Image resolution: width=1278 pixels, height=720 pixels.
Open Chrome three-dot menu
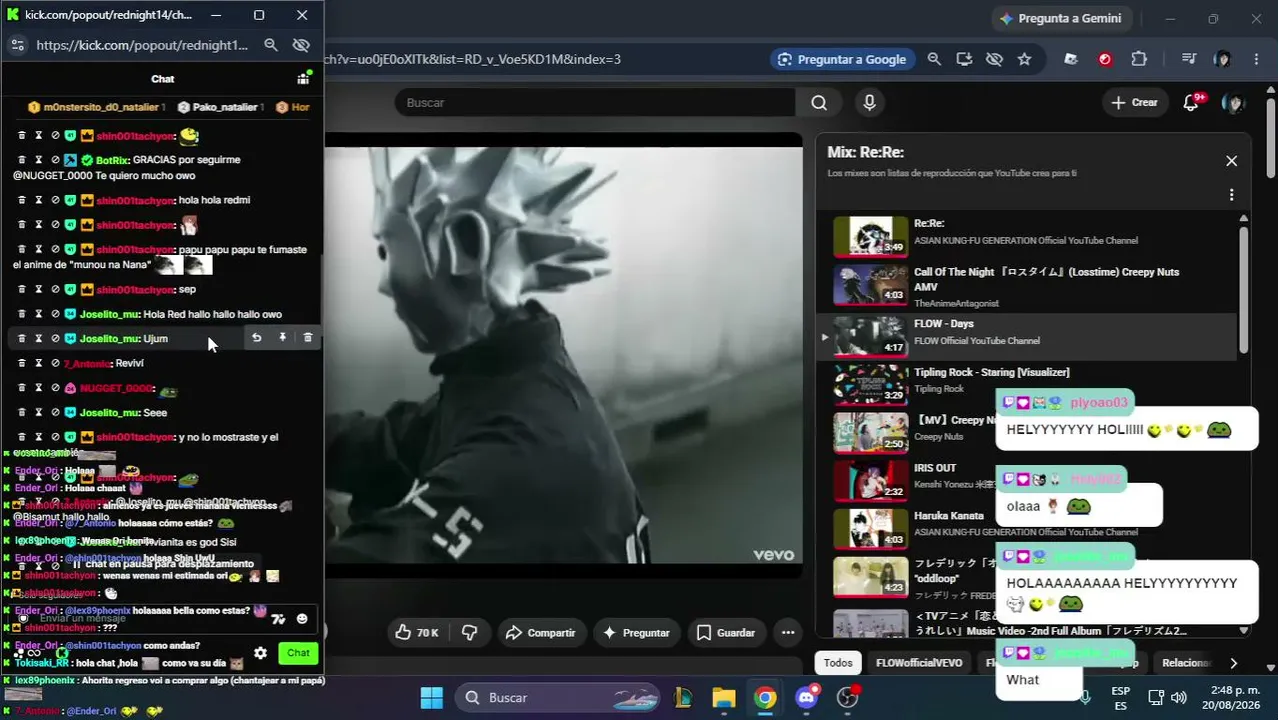pos(1256,59)
